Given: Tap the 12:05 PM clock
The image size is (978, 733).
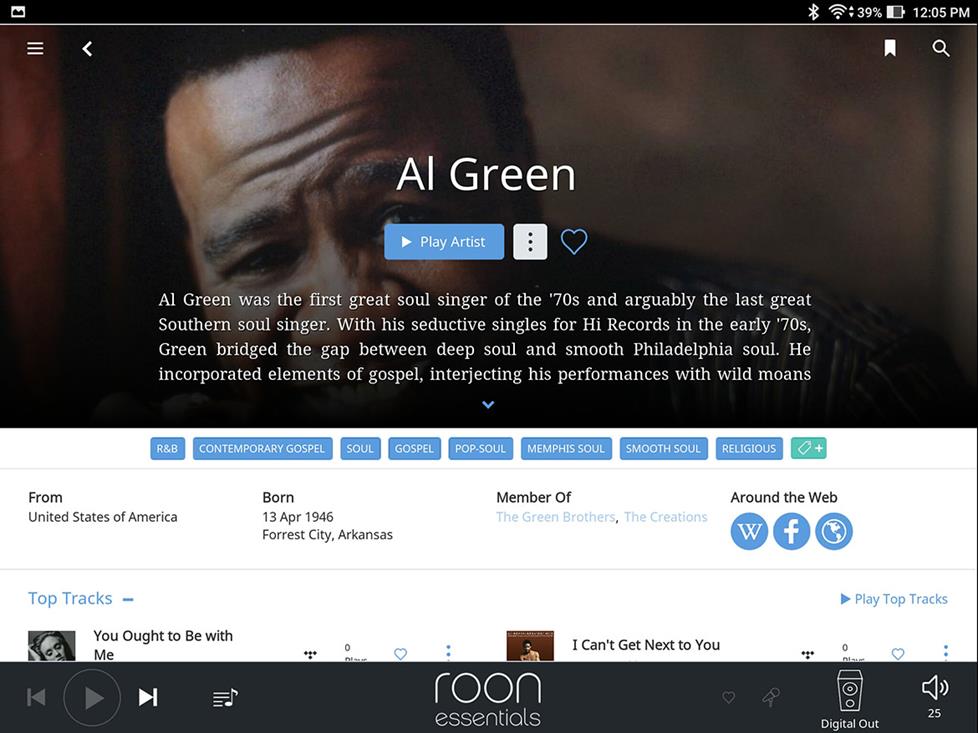Looking at the screenshot, I should (941, 12).
